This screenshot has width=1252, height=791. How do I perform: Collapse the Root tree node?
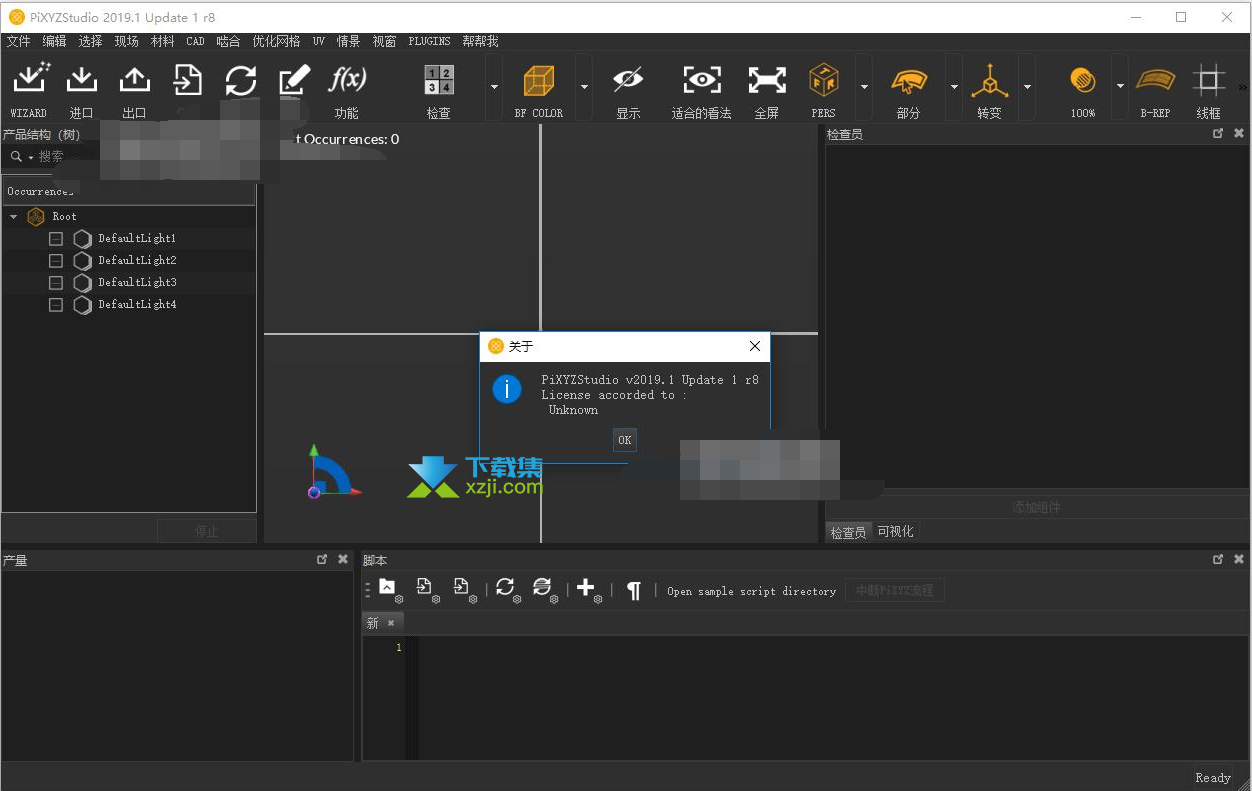14,217
